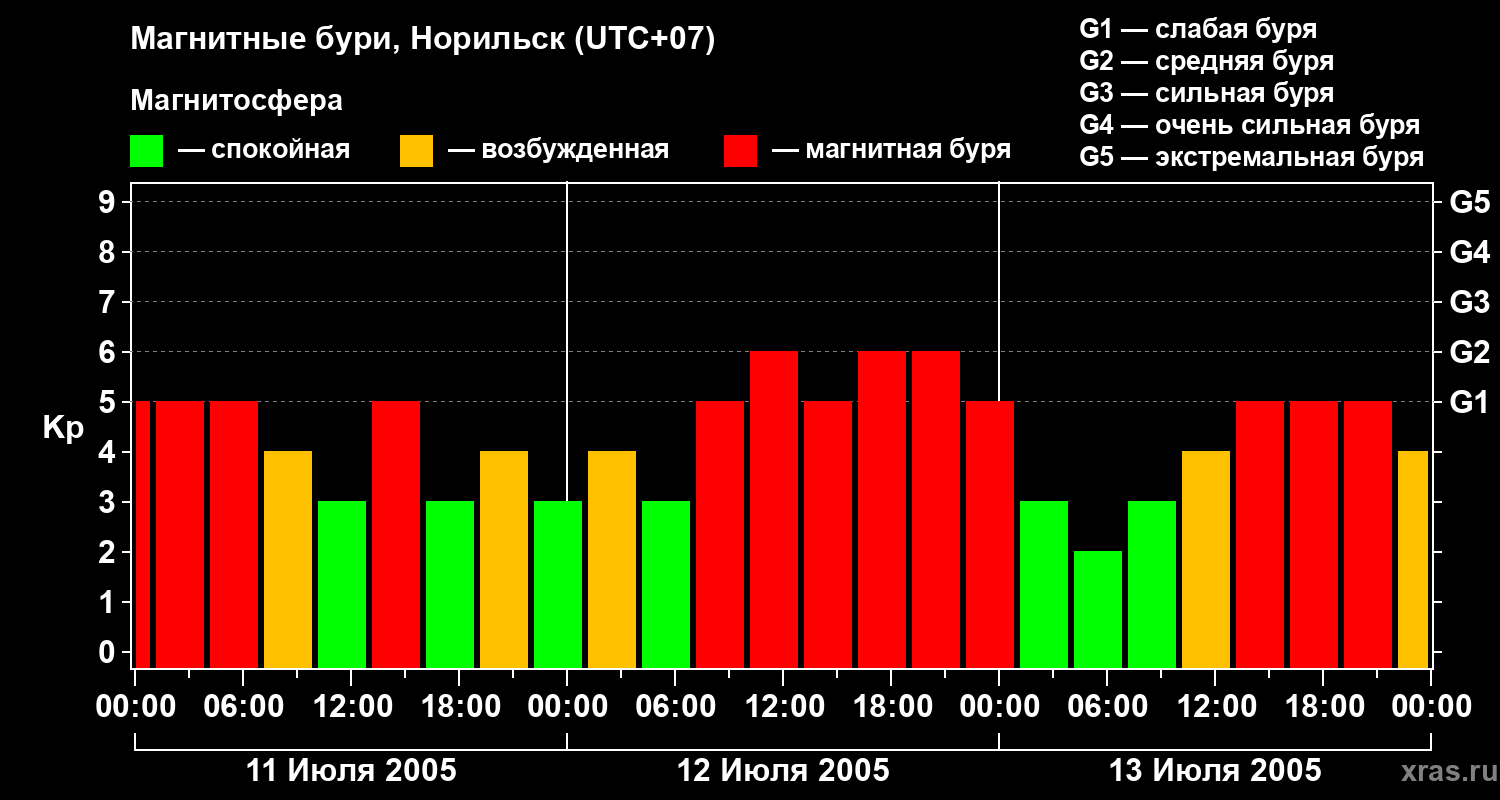
Task: Click the line 'G3 — сильная буря'
Action: pyautogui.click(x=1207, y=93)
